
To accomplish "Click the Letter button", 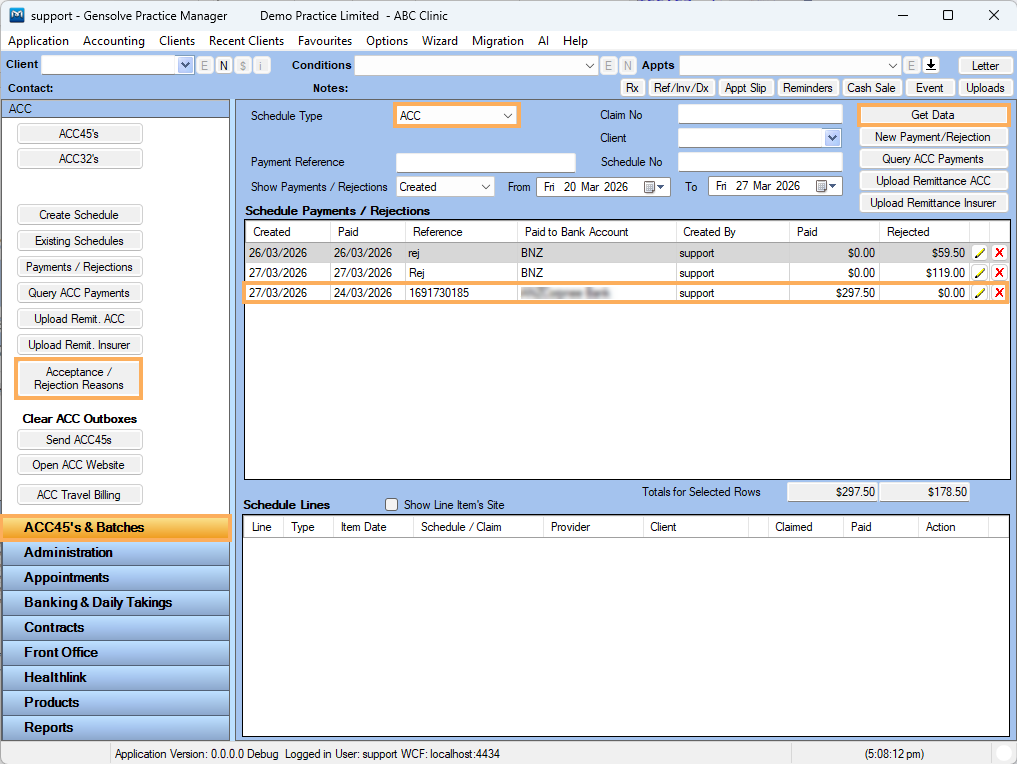I will click(x=985, y=66).
